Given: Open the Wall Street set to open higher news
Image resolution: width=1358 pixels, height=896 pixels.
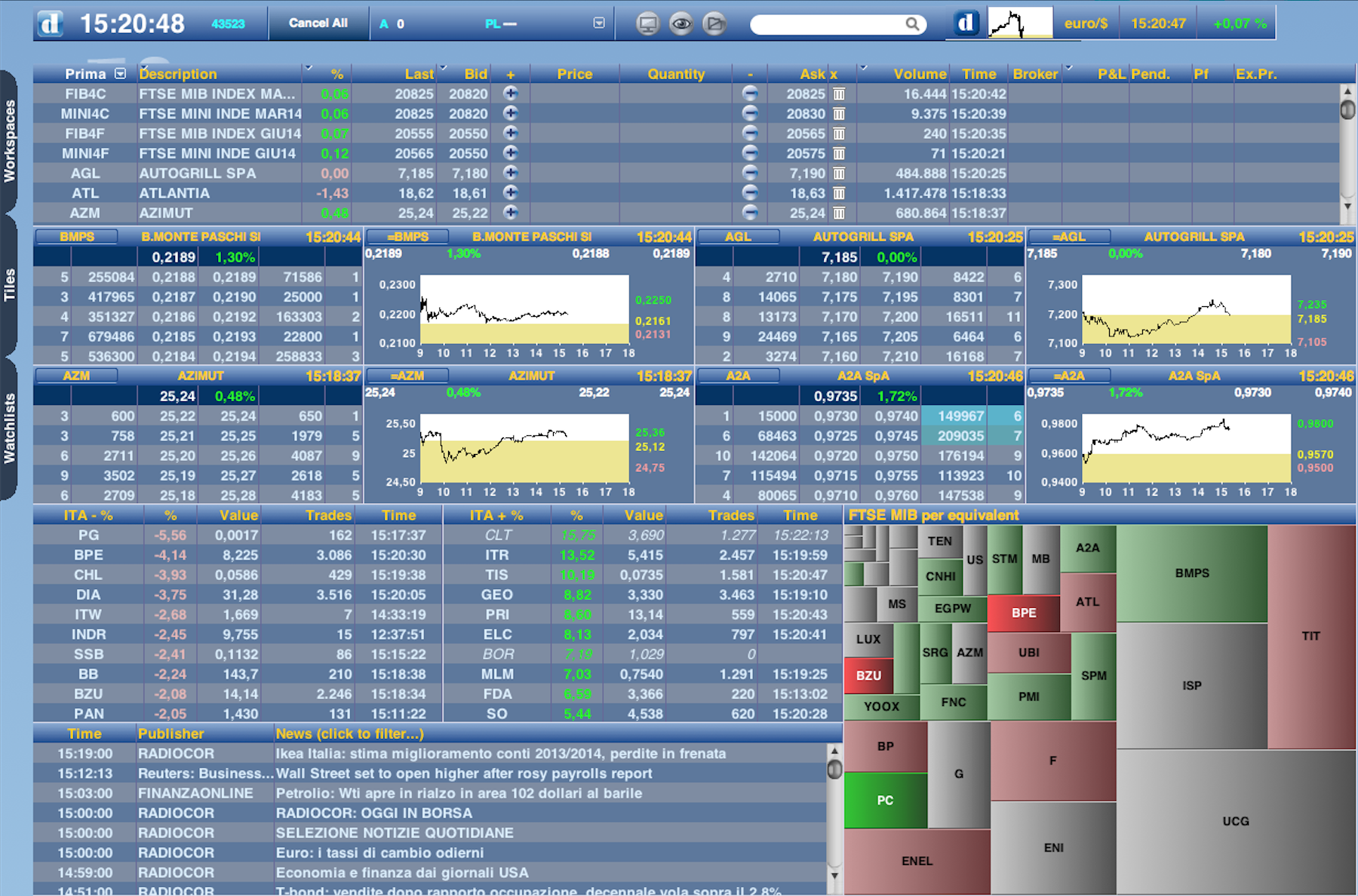Looking at the screenshot, I should click(x=464, y=773).
